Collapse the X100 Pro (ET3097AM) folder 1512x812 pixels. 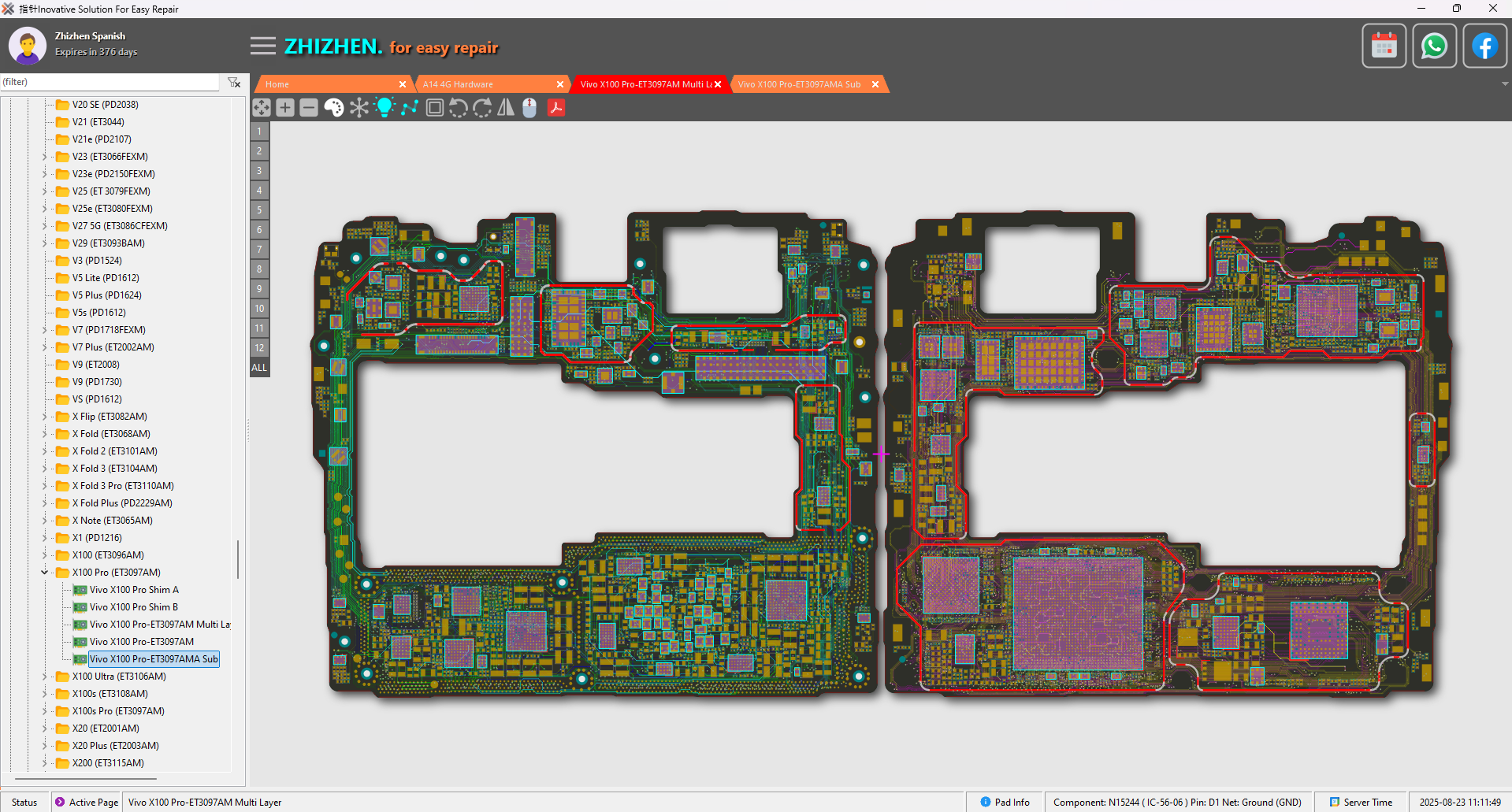[x=45, y=573]
